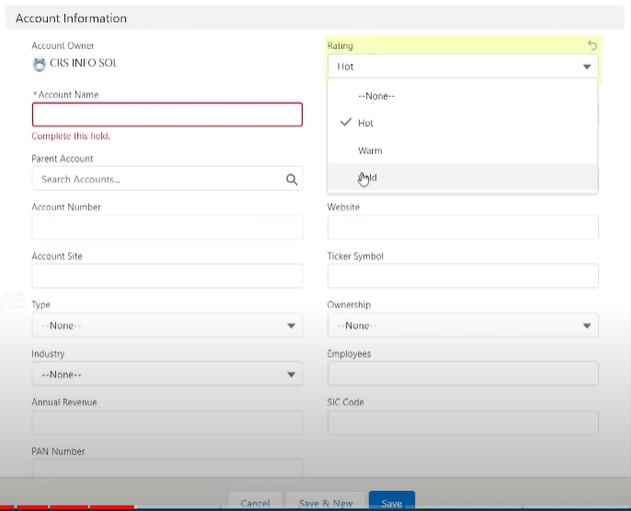Click the Website text field
The height and width of the screenshot is (511, 631).
click(x=462, y=228)
